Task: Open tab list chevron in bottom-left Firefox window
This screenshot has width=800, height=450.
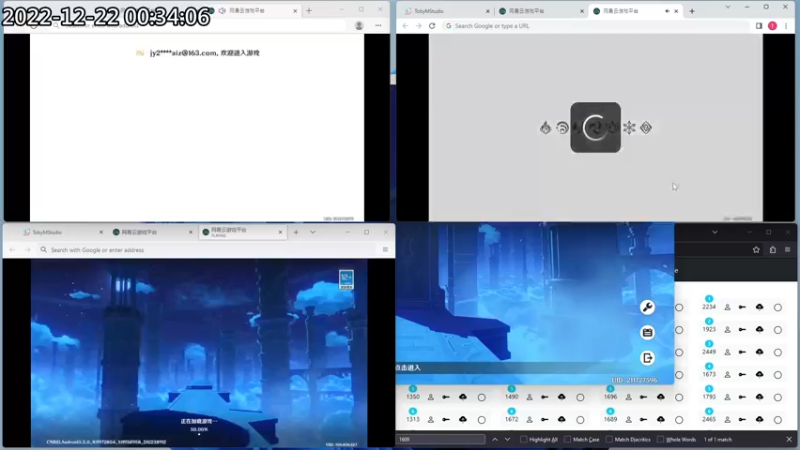Action: coord(313,232)
